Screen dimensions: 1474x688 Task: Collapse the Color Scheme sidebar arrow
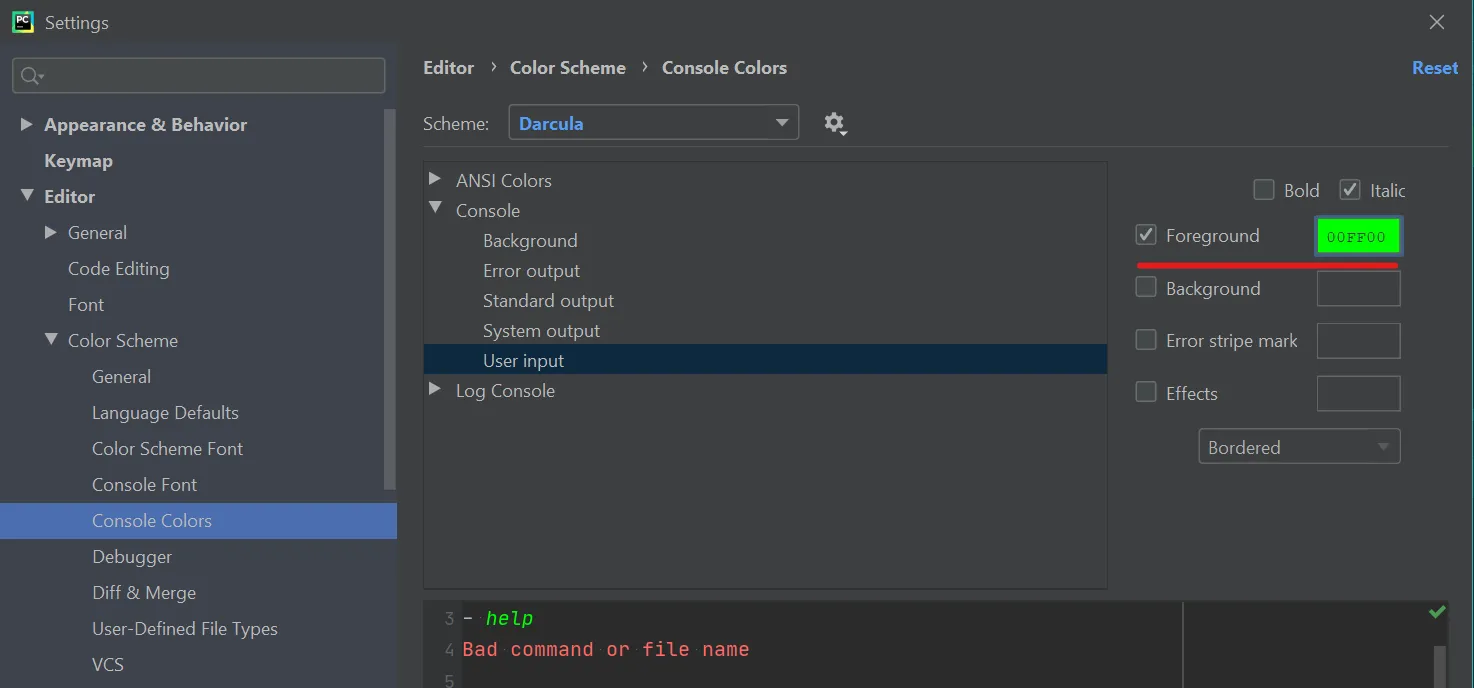click(x=51, y=340)
